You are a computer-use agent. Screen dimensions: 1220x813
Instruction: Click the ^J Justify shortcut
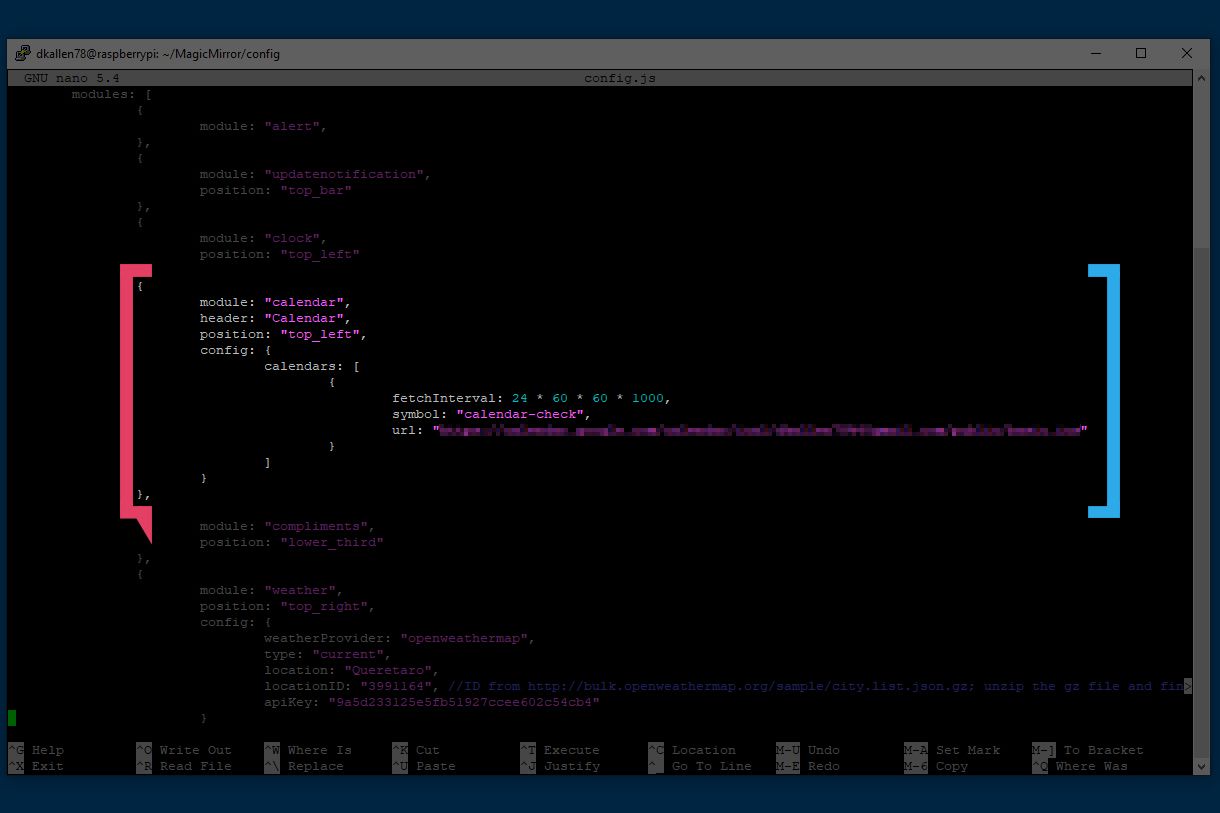560,766
